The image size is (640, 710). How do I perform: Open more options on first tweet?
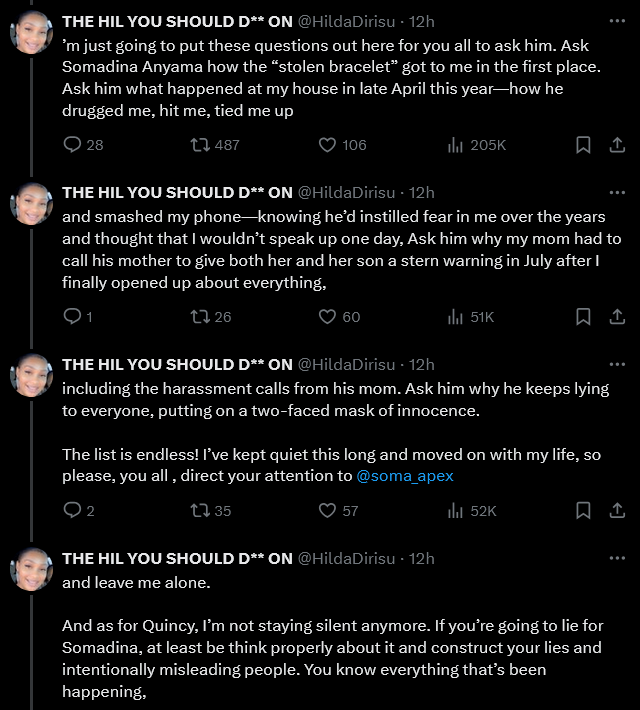[617, 20]
